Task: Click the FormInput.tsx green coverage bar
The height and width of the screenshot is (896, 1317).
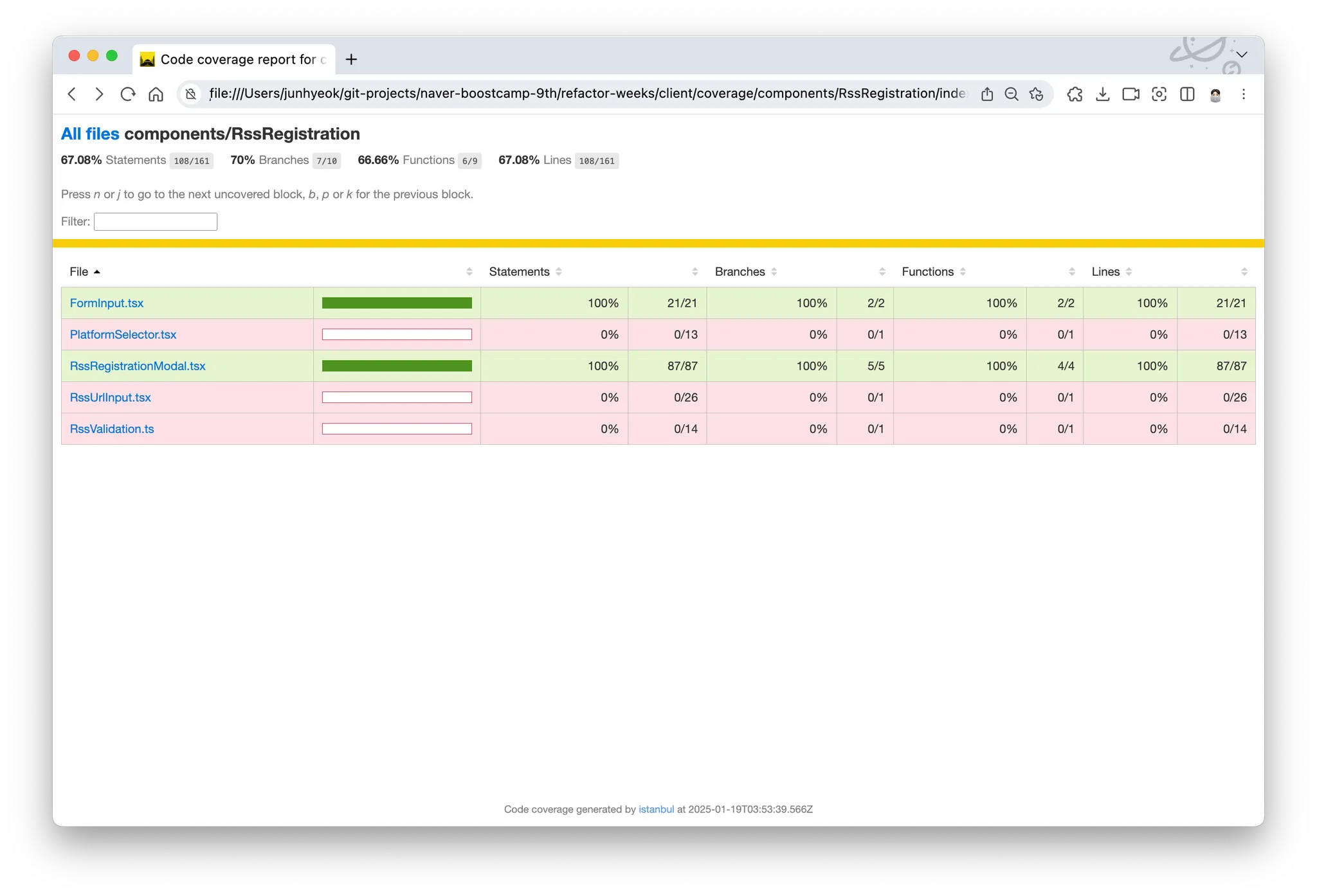Action: [397, 303]
